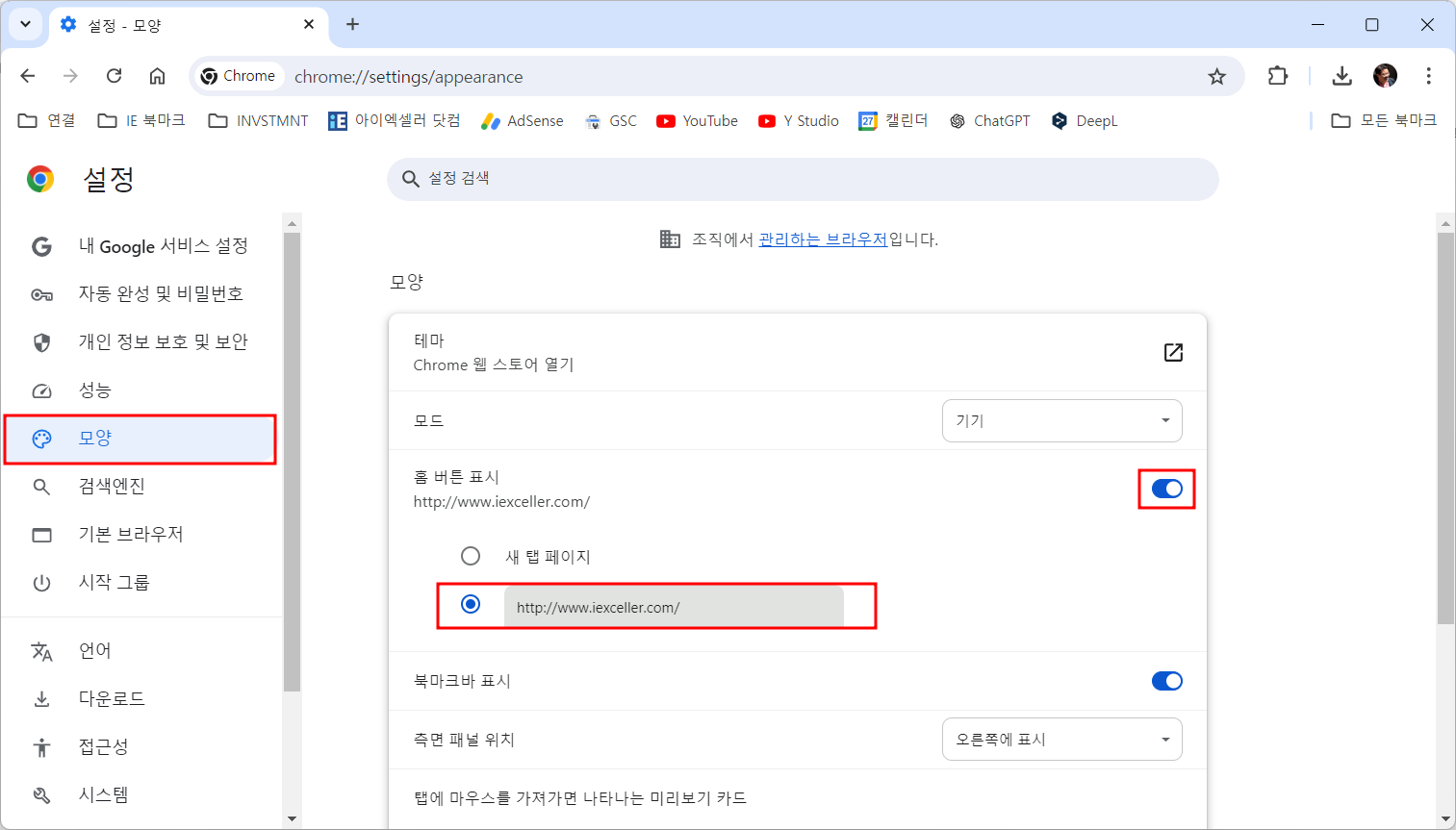Open a new tab with plus button
The image size is (1456, 830).
coord(352,24)
